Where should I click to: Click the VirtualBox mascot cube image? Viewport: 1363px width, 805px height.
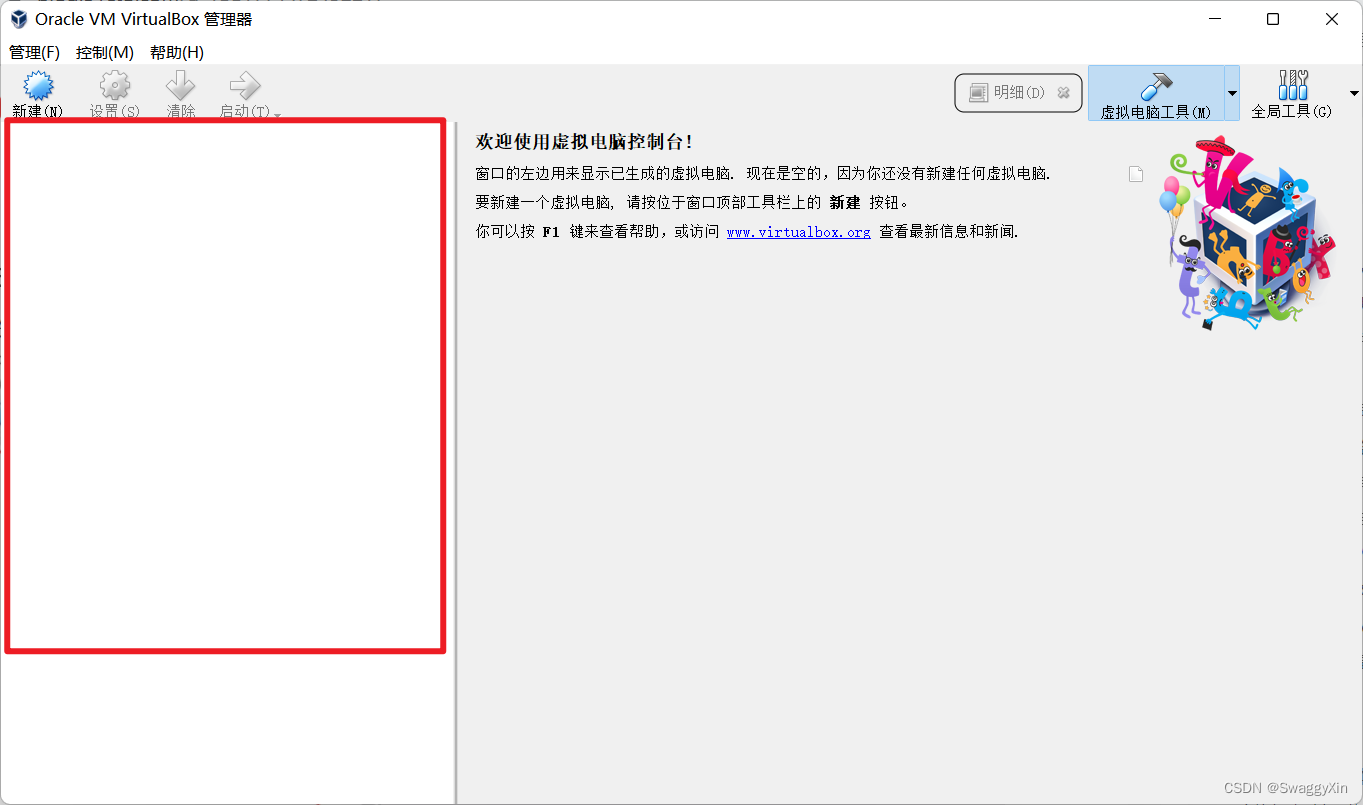tap(1250, 232)
